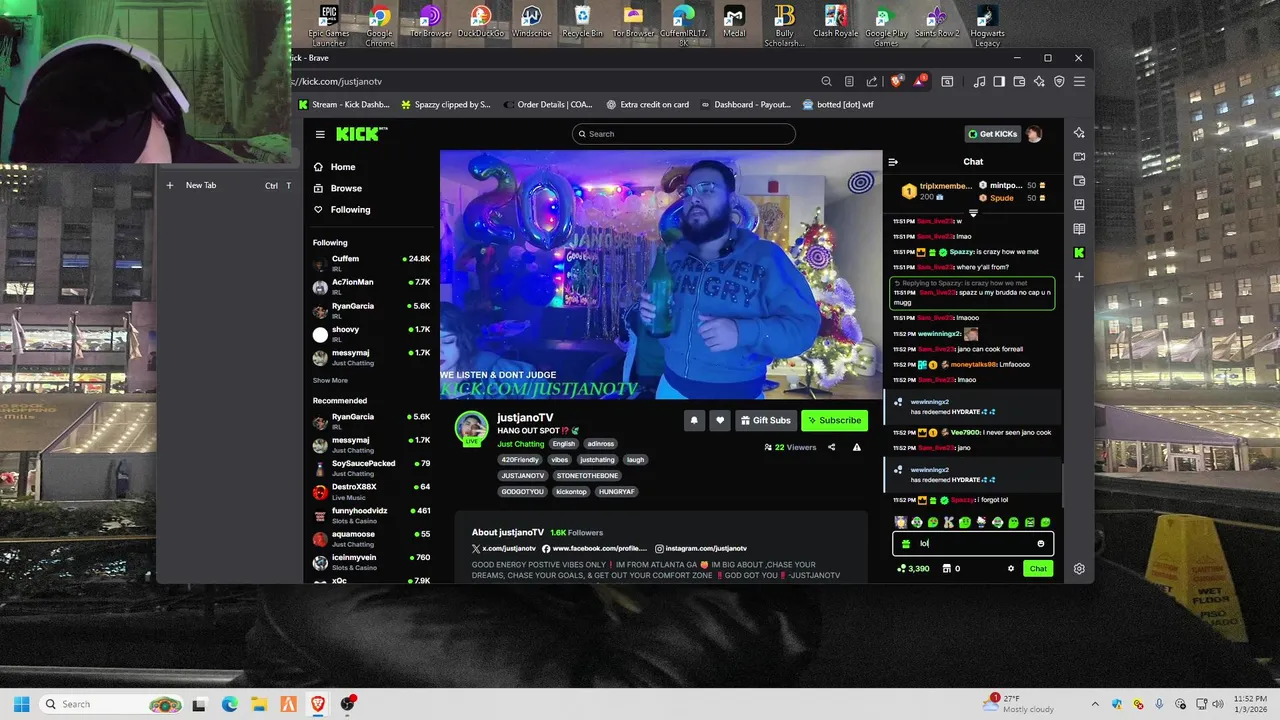This screenshot has width=1280, height=720.
Task: Open Brave sidebar bookmarks icon
Action: point(1079,205)
